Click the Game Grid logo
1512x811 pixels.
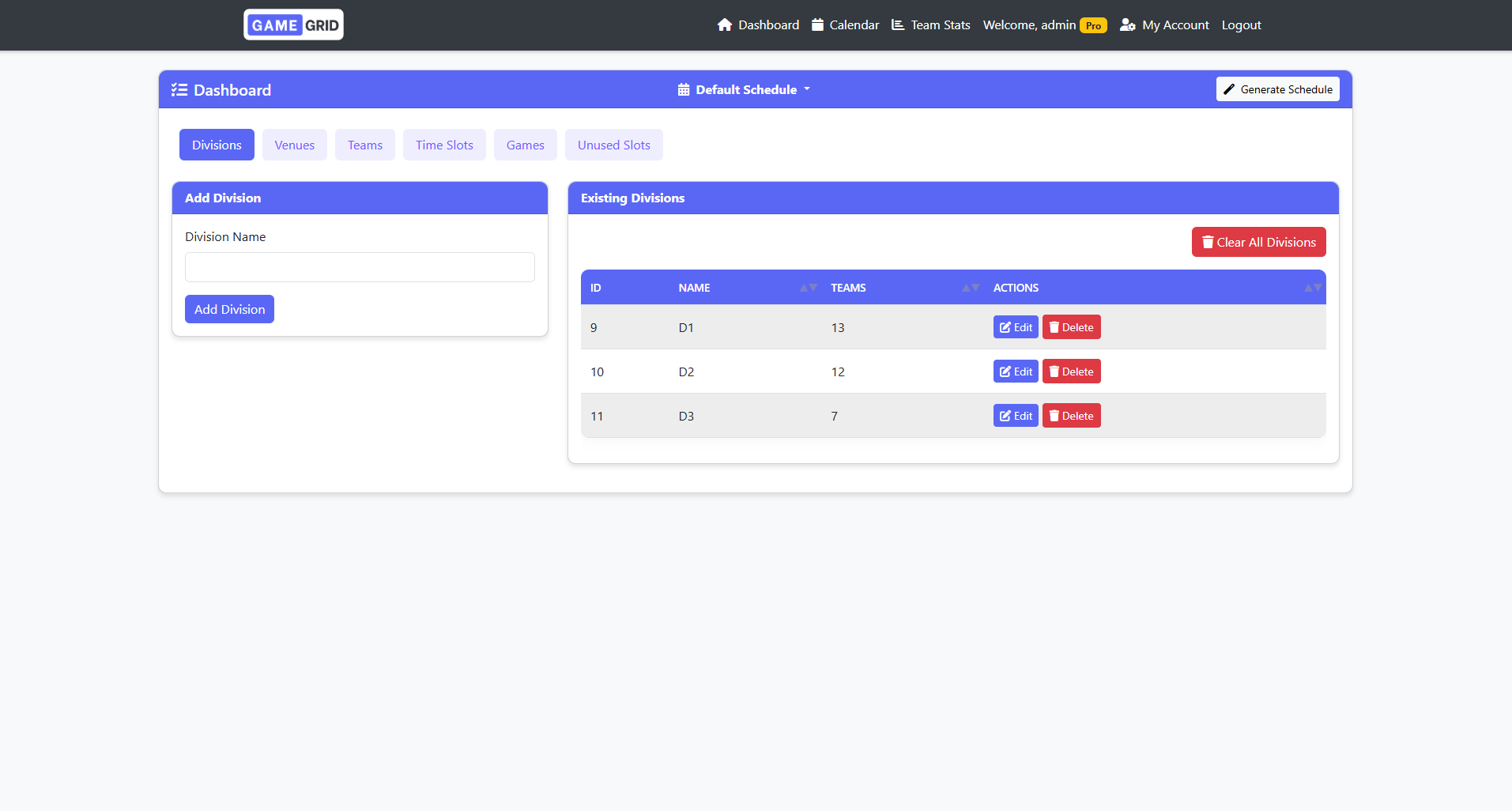pyautogui.click(x=292, y=25)
